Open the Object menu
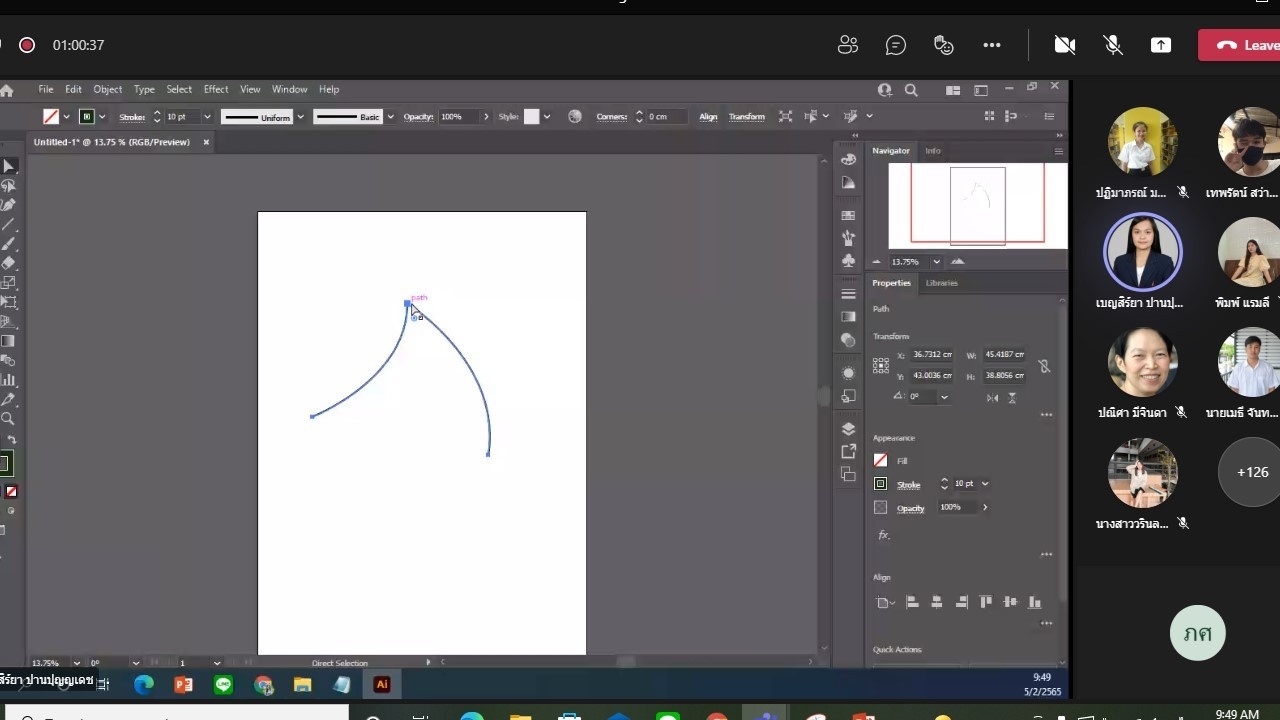This screenshot has height=720, width=1280. 107,90
